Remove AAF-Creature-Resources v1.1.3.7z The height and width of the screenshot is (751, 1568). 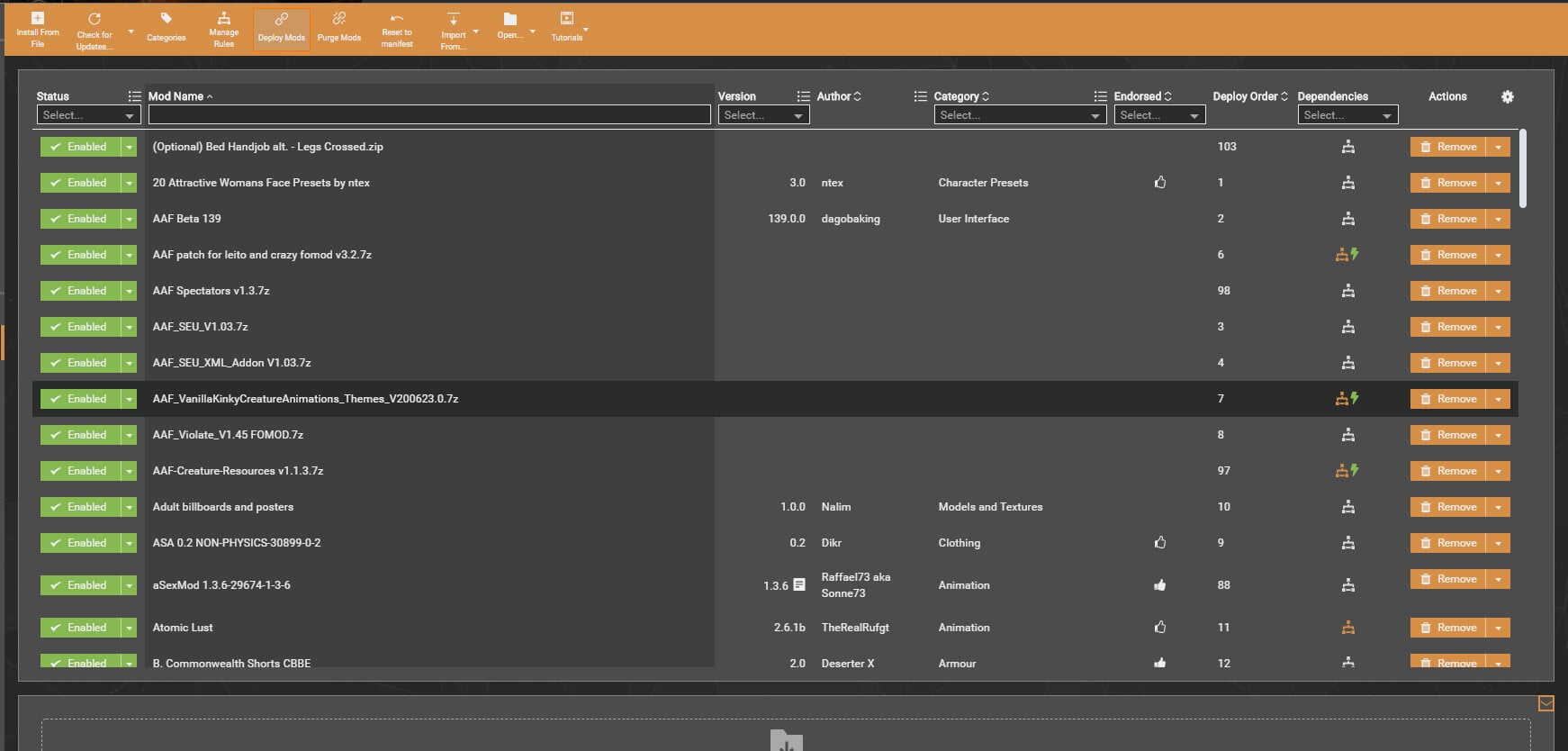coord(1448,471)
